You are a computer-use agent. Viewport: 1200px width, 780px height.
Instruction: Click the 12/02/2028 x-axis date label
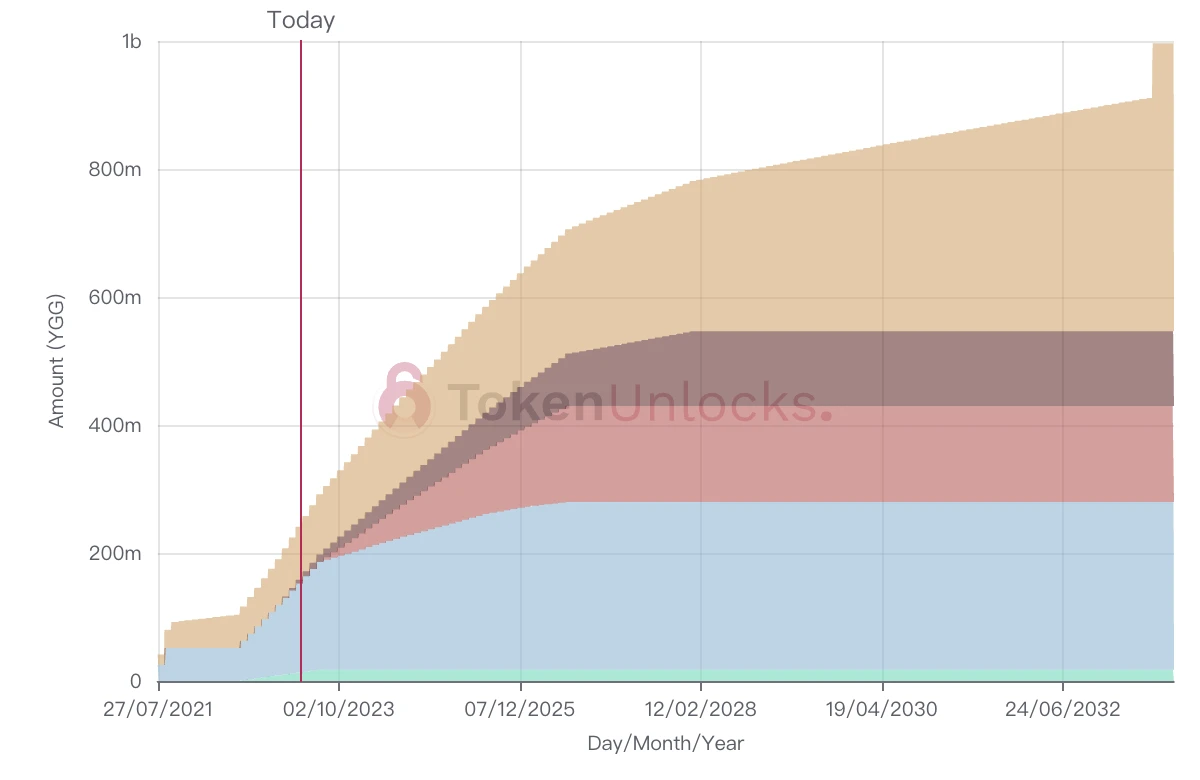coord(701,709)
